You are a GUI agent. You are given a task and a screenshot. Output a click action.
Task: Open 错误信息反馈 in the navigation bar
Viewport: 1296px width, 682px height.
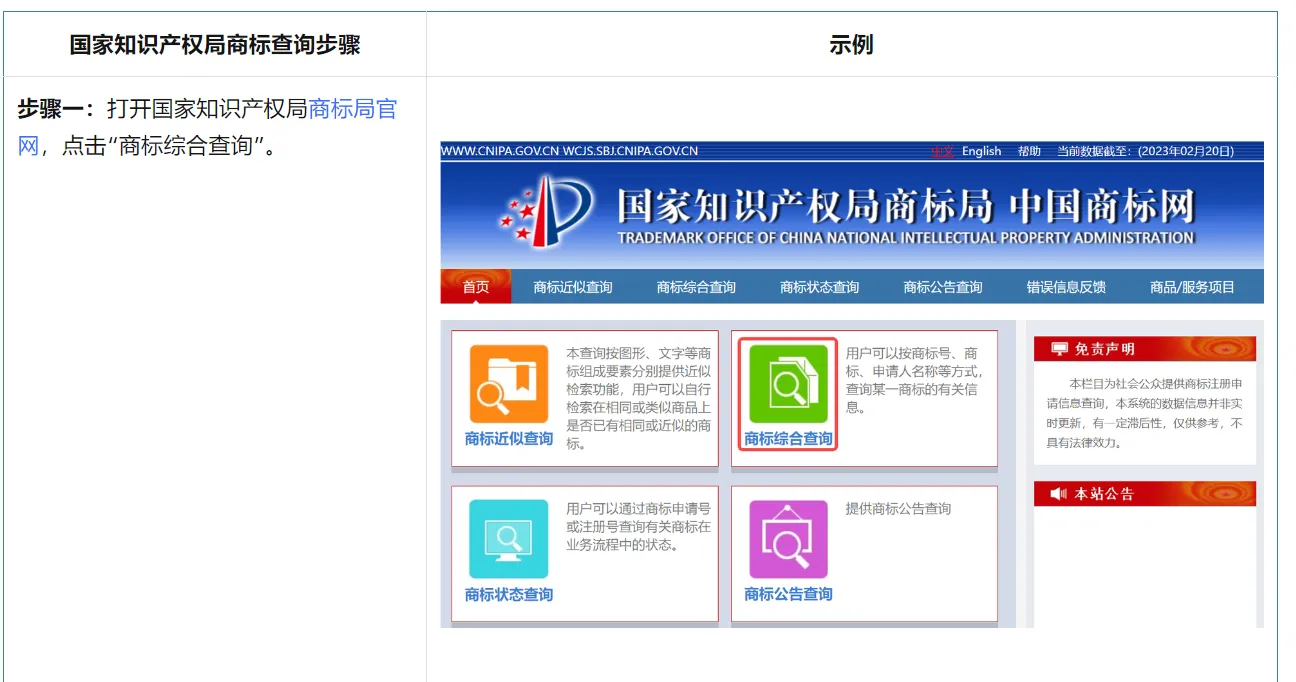click(1066, 287)
